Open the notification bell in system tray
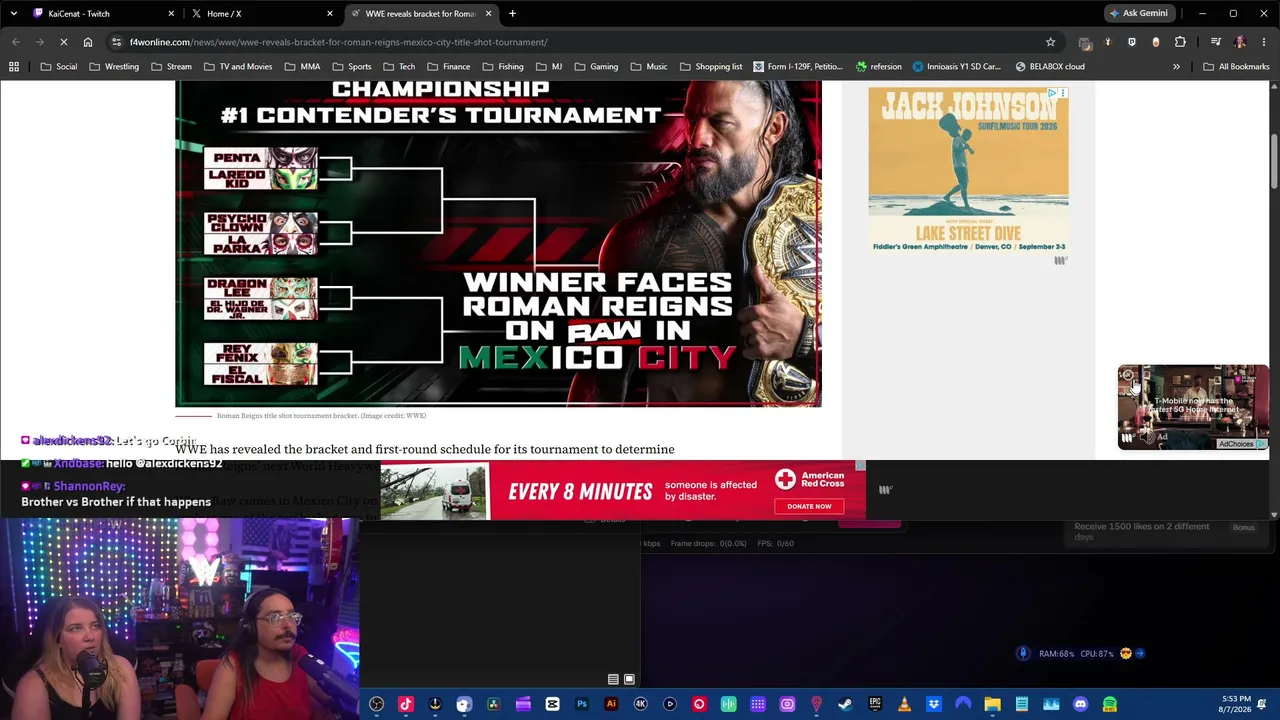 (1261, 704)
